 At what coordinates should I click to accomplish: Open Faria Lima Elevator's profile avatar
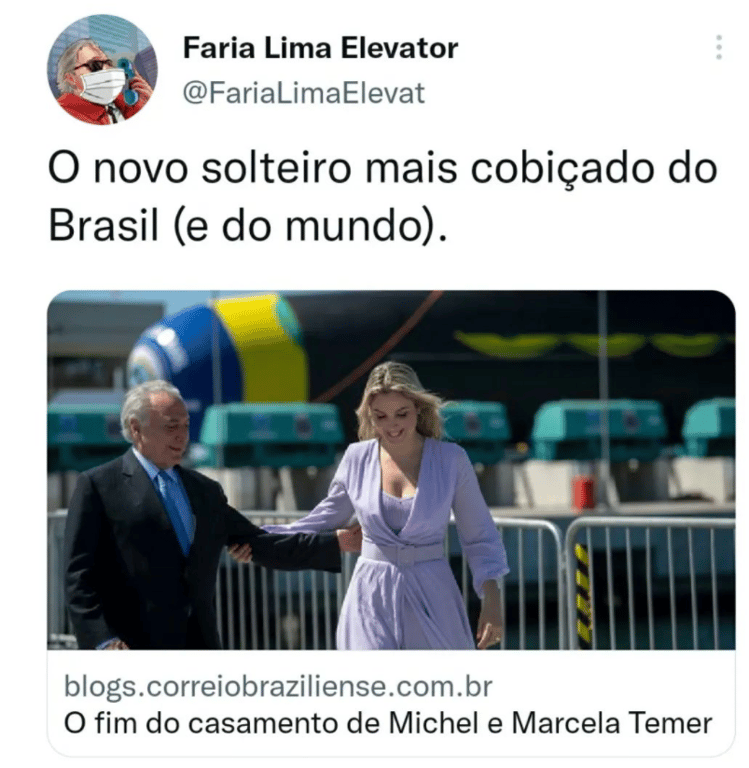click(x=103, y=70)
